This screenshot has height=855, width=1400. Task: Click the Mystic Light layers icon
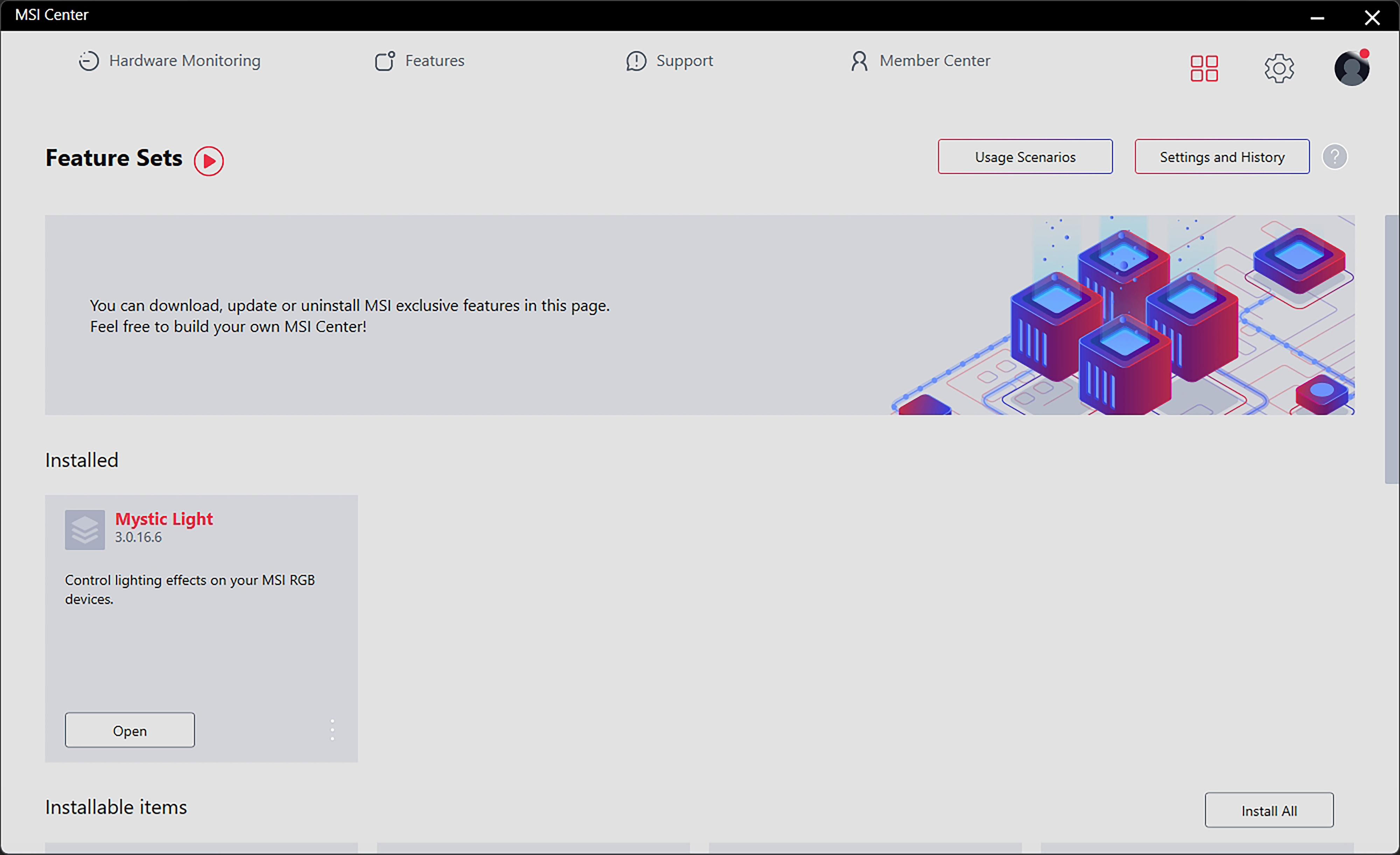coord(85,530)
